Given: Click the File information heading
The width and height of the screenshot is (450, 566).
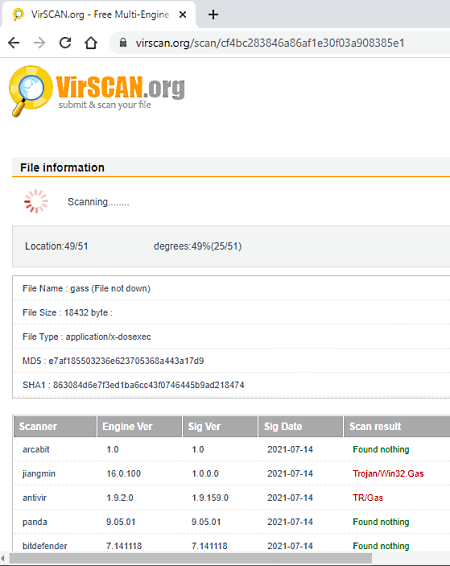Looking at the screenshot, I should click(62, 167).
